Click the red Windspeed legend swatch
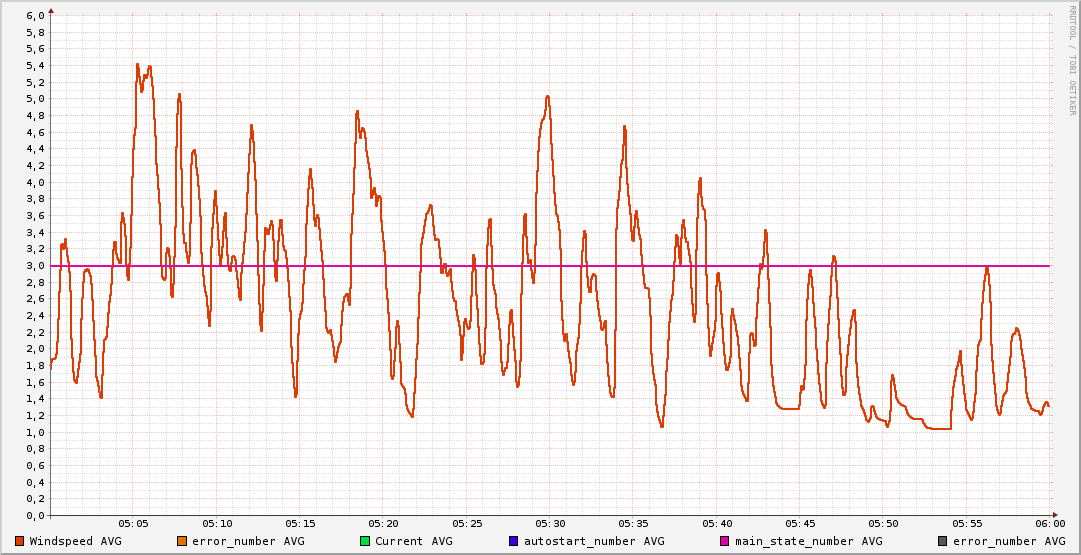Image resolution: width=1081 pixels, height=555 pixels. 18,541
